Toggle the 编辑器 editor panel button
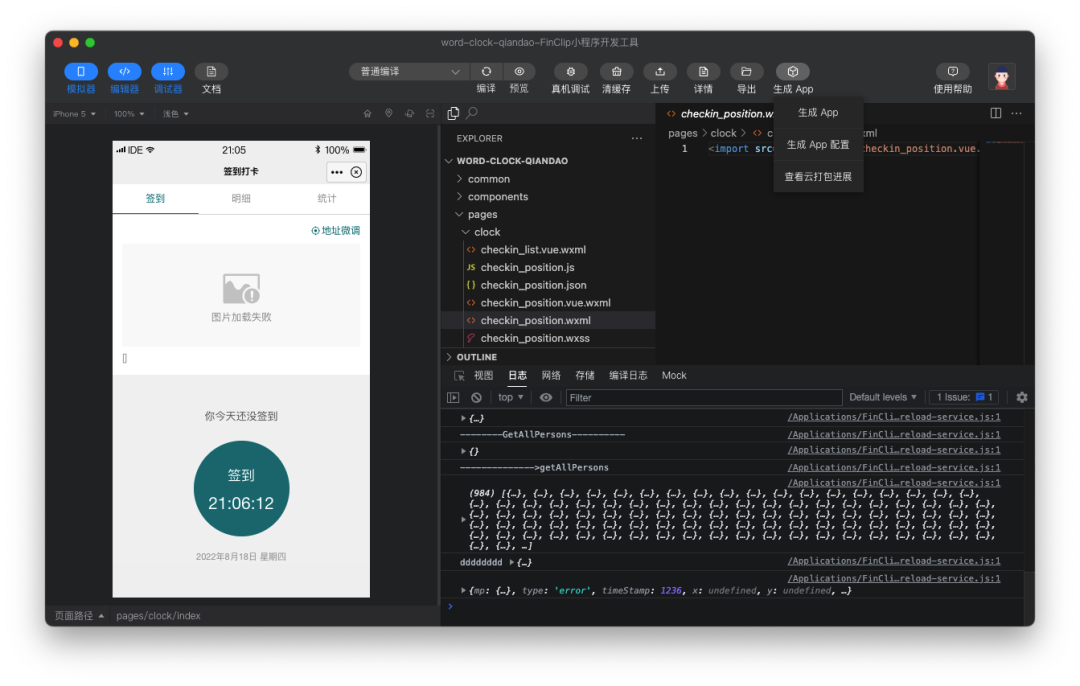The image size is (1080, 686). (x=124, y=72)
